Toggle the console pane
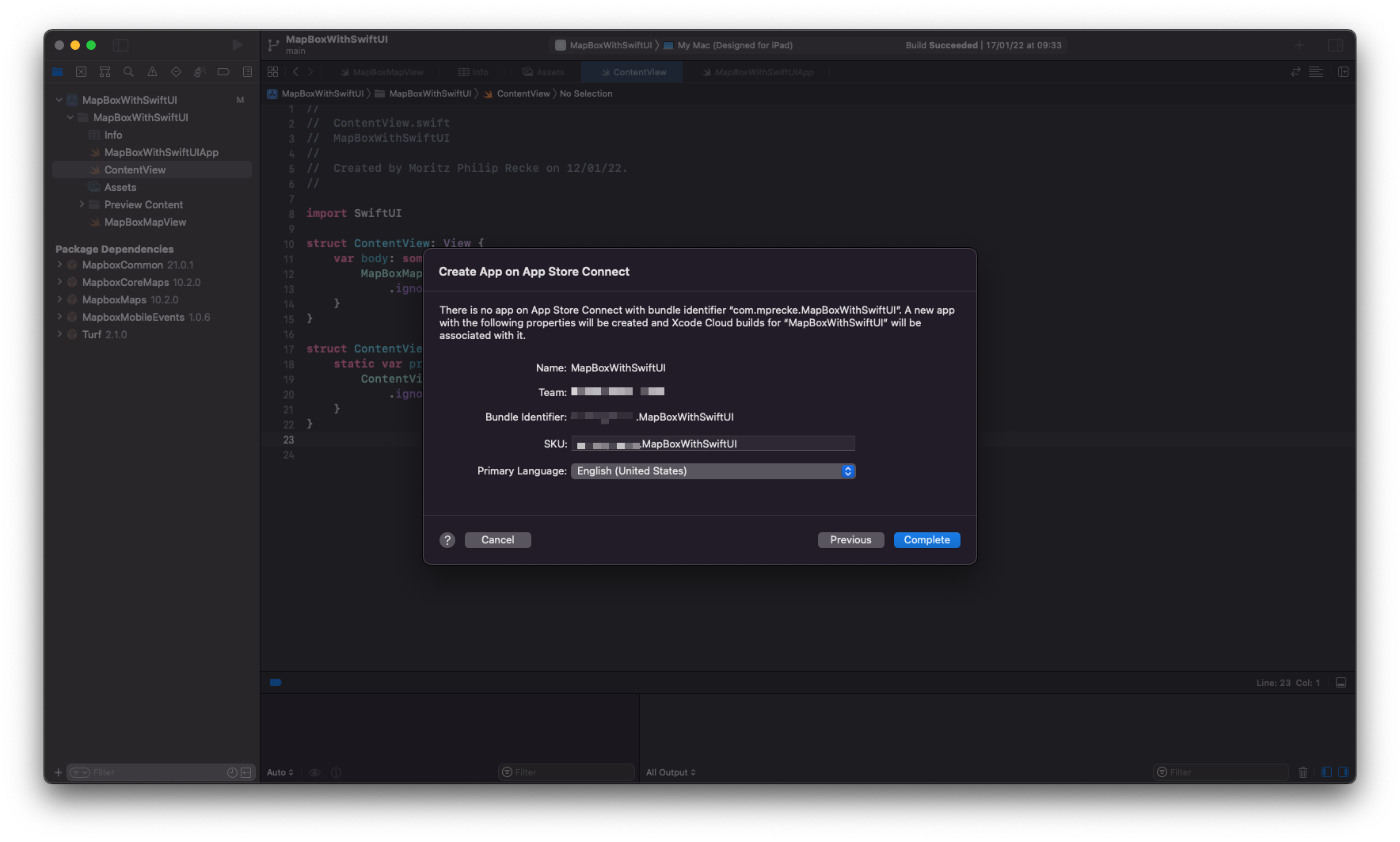 (x=1343, y=772)
